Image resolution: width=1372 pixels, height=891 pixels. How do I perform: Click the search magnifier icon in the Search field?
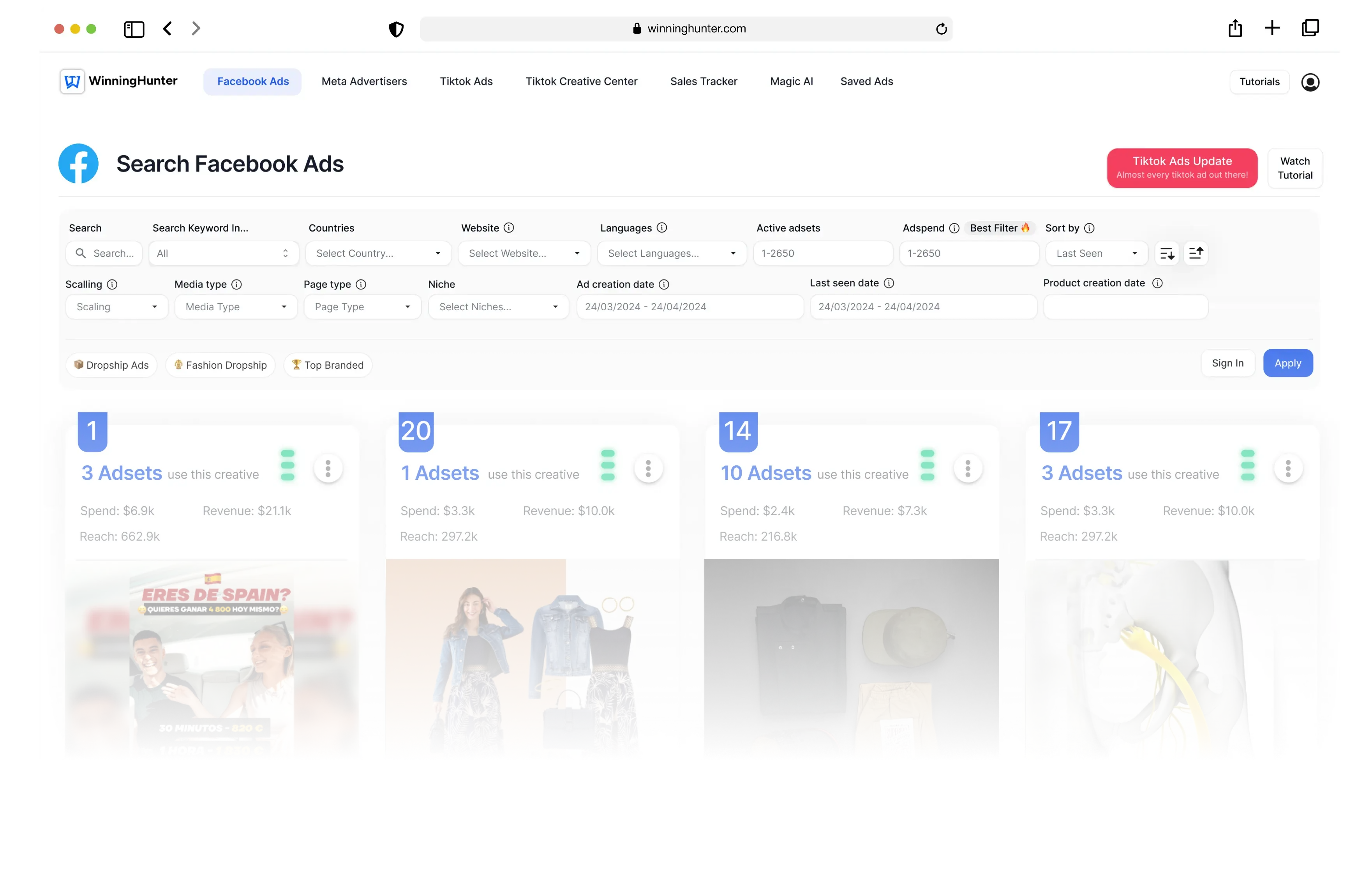pos(81,253)
